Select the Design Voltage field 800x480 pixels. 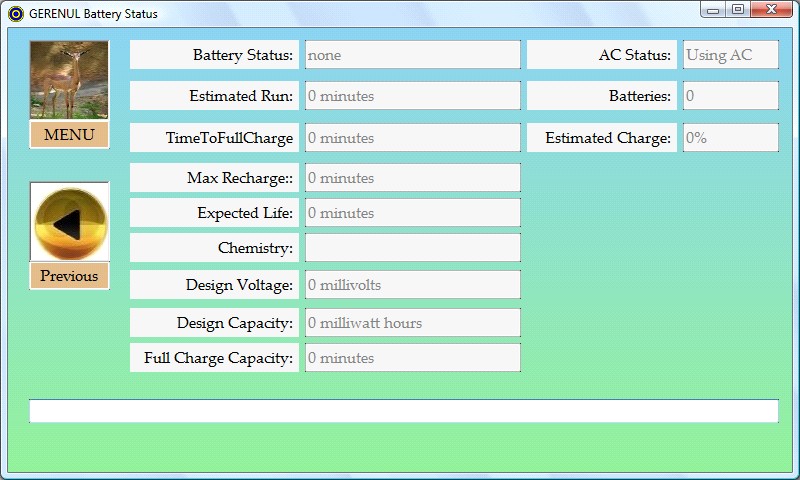click(412, 285)
